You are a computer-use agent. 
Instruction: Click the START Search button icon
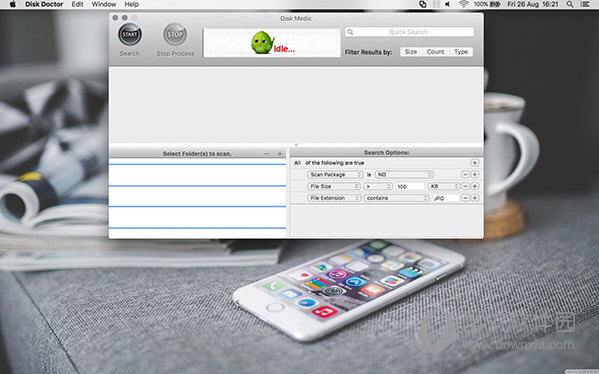130,34
